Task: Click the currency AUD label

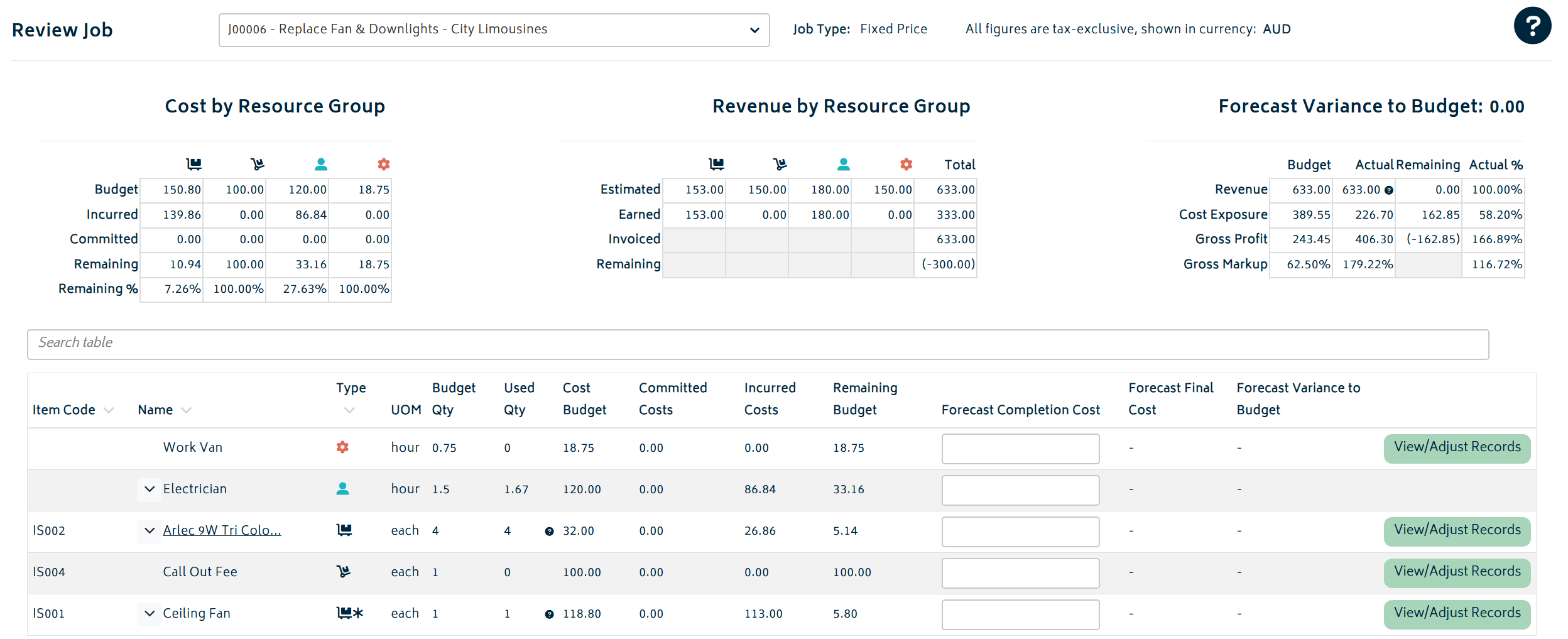Action: [1277, 29]
